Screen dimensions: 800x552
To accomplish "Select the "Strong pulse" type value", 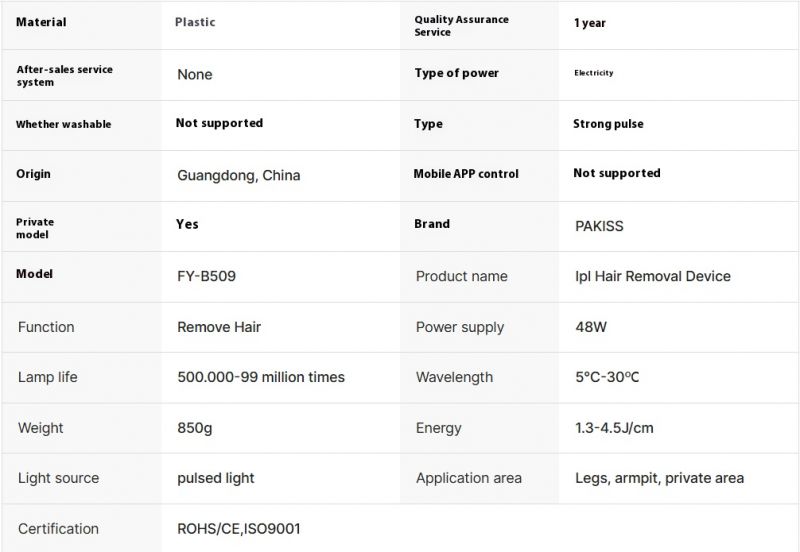I will [x=608, y=124].
